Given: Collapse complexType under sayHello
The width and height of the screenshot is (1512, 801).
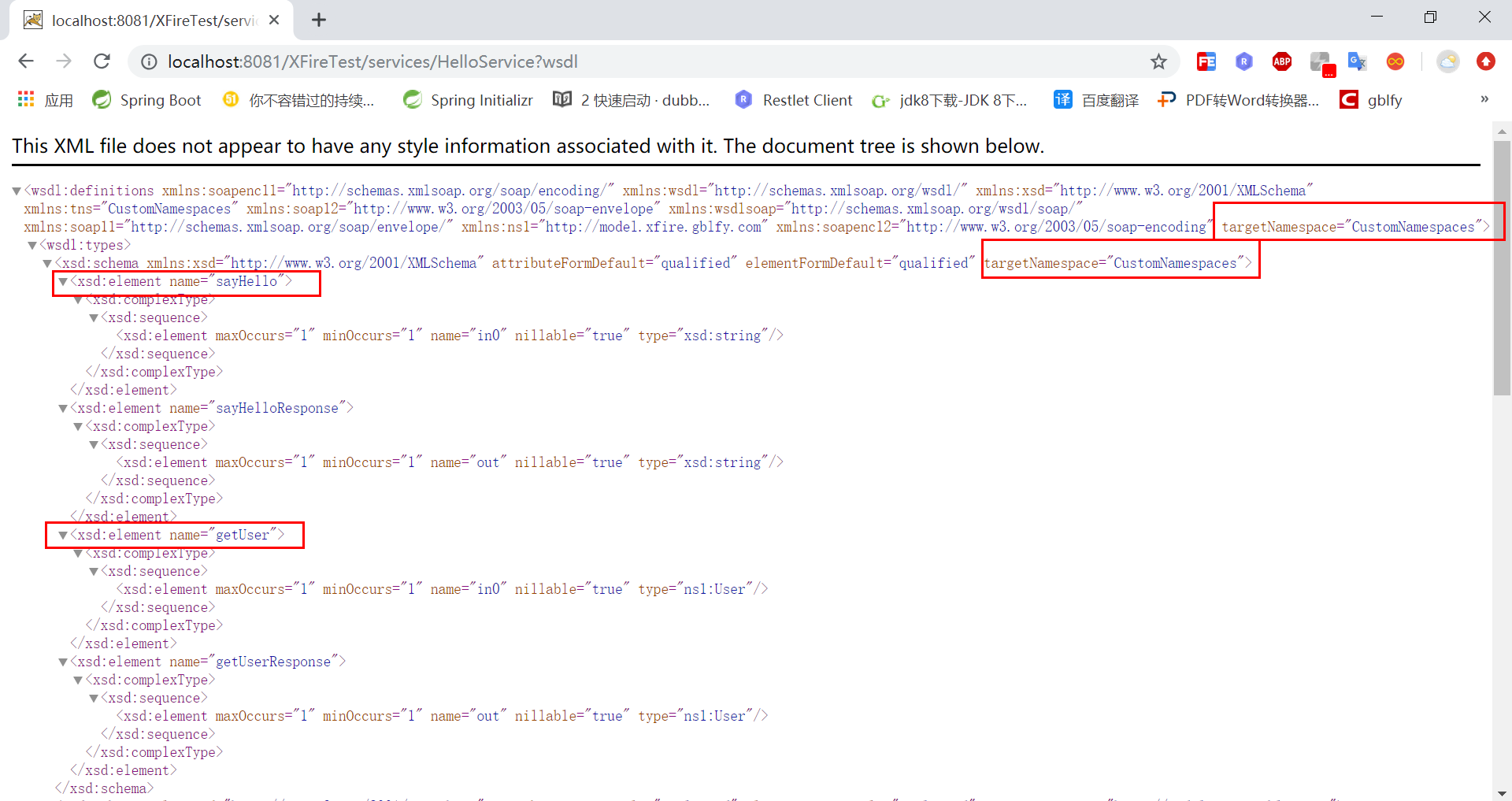Looking at the screenshot, I should [78, 300].
